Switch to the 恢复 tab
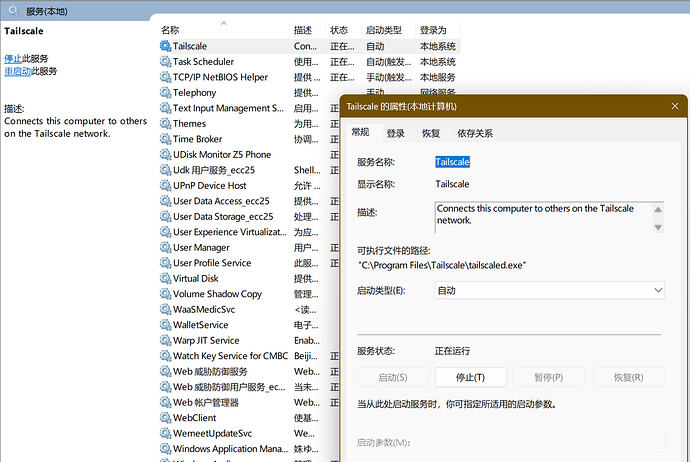The width and height of the screenshot is (690, 462). [x=431, y=133]
